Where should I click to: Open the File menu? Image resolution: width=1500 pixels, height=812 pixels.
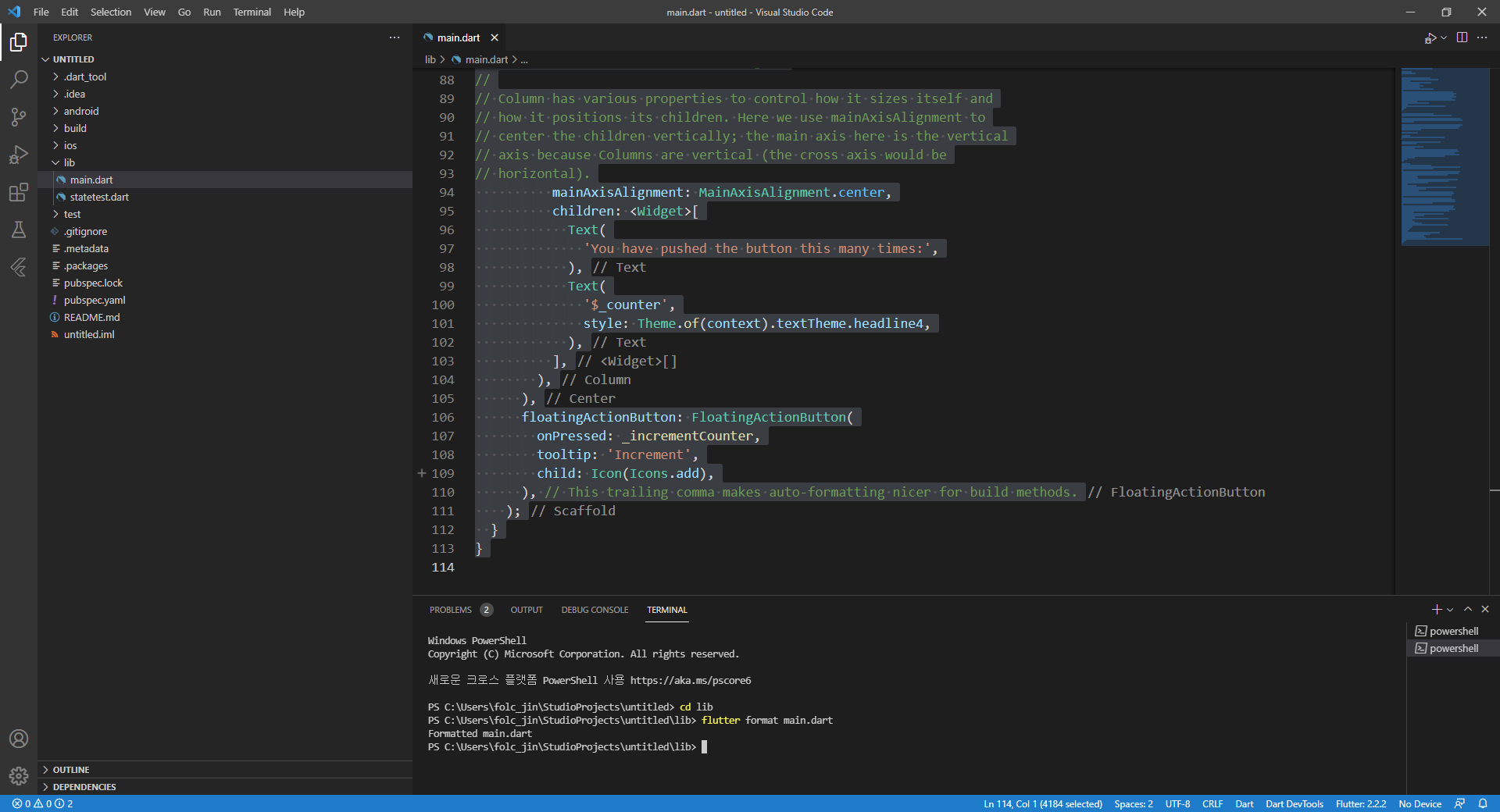41,12
